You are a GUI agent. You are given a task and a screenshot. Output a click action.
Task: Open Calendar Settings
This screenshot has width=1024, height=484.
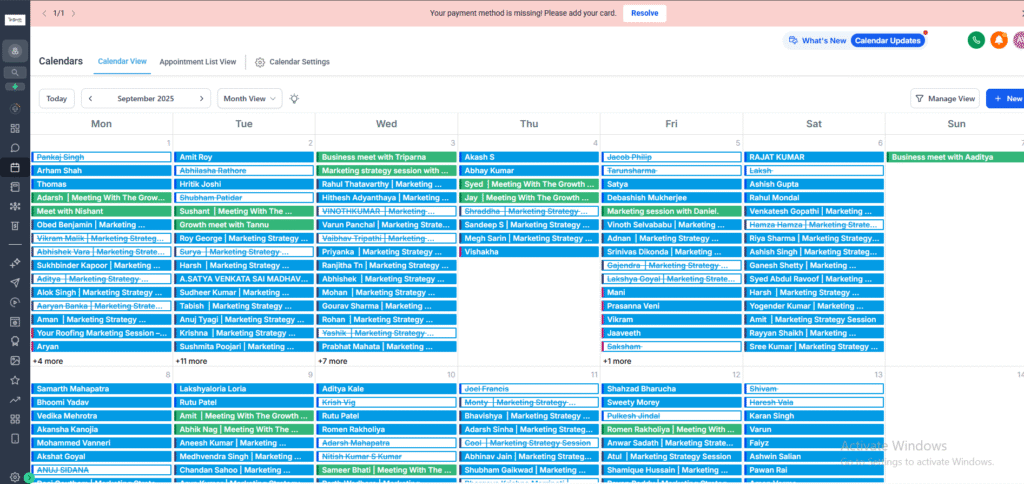point(292,62)
